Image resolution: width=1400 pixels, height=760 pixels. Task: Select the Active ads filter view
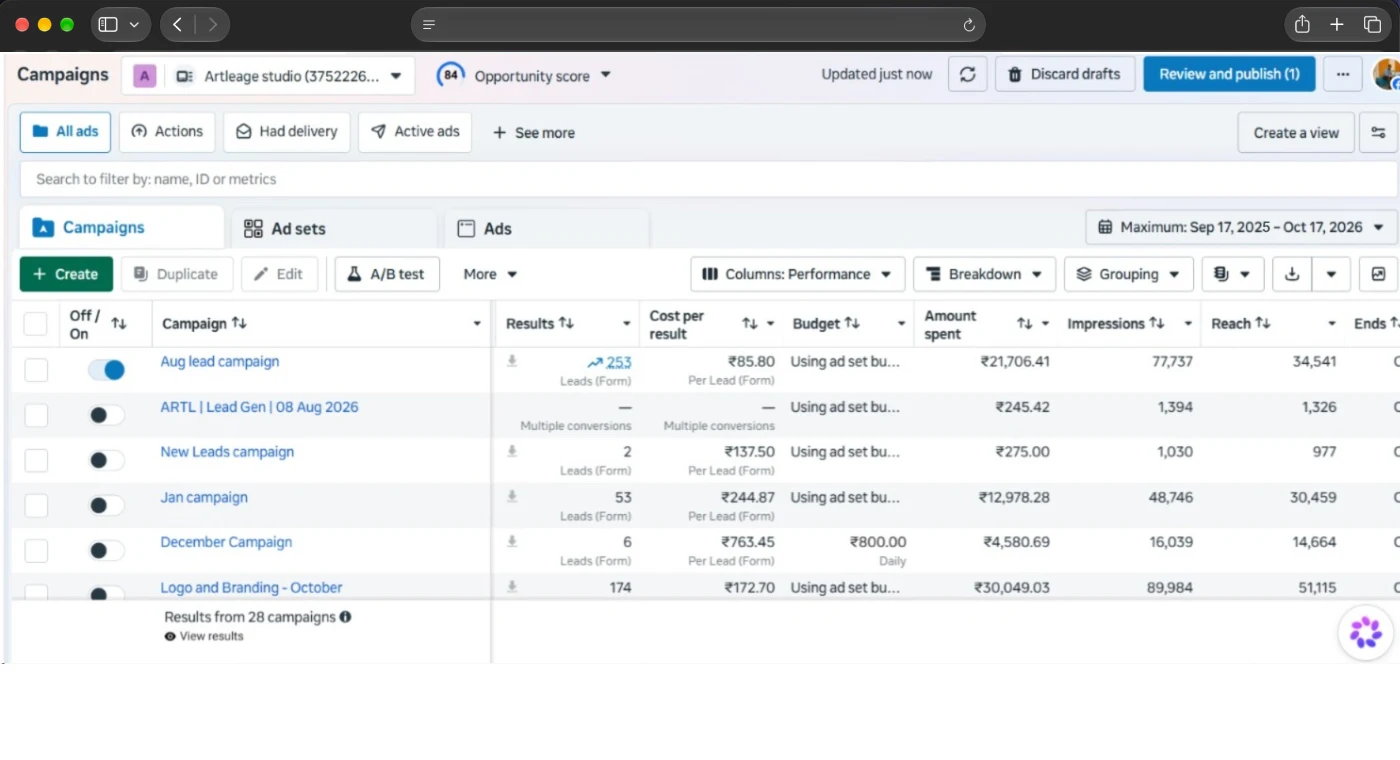pos(415,132)
